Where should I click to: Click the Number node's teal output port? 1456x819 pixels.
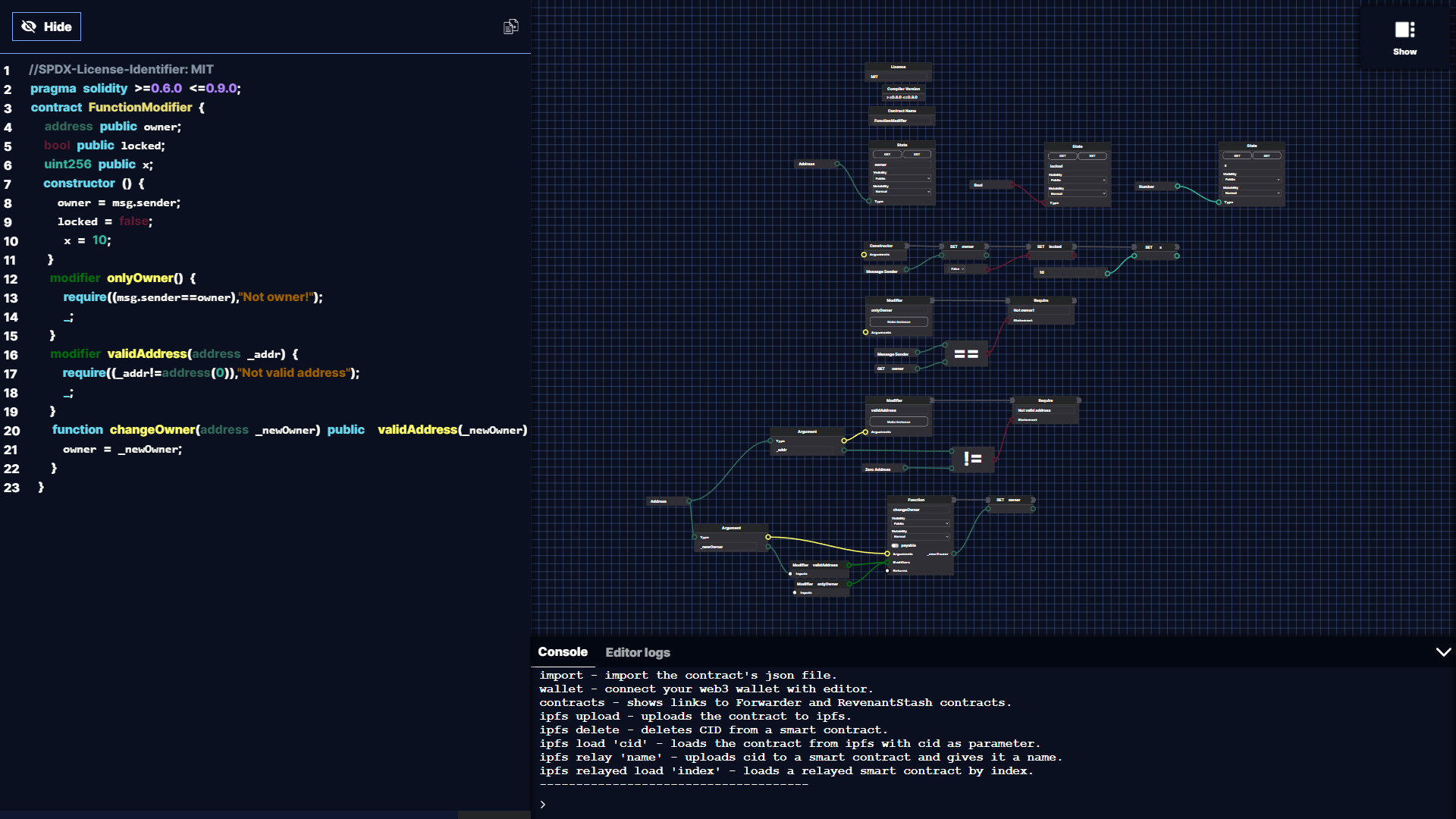tap(1177, 187)
